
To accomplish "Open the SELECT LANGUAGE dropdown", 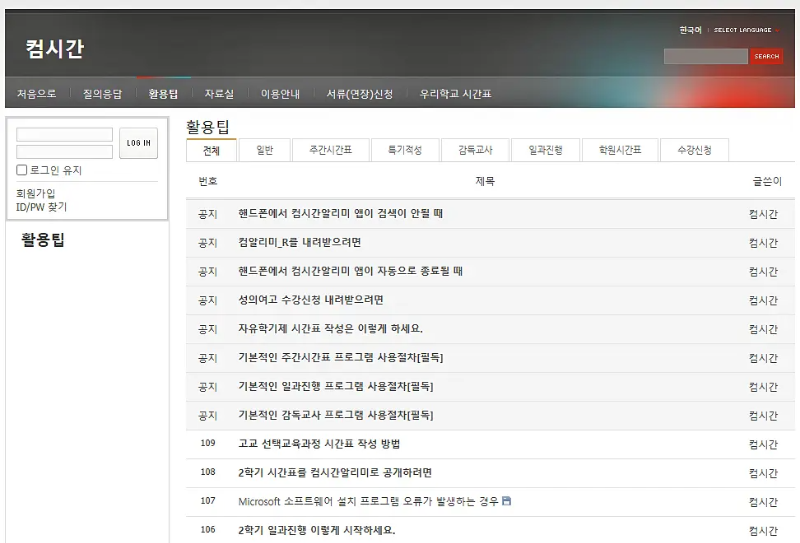I will tap(746, 30).
